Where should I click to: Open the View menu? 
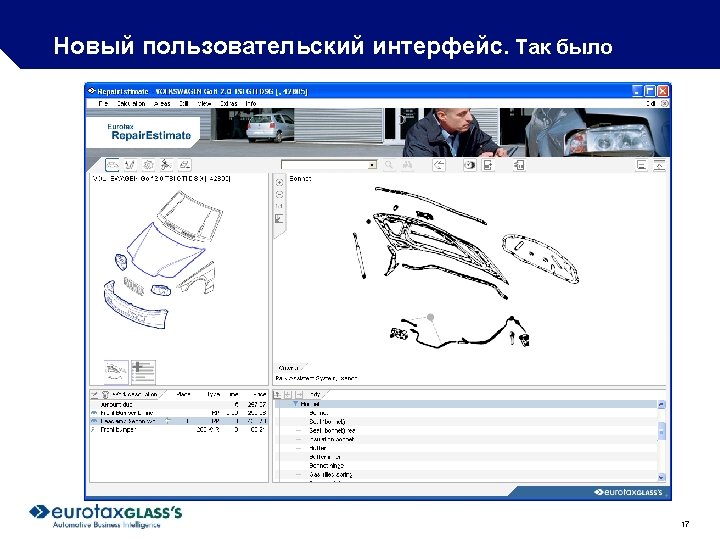tap(204, 104)
